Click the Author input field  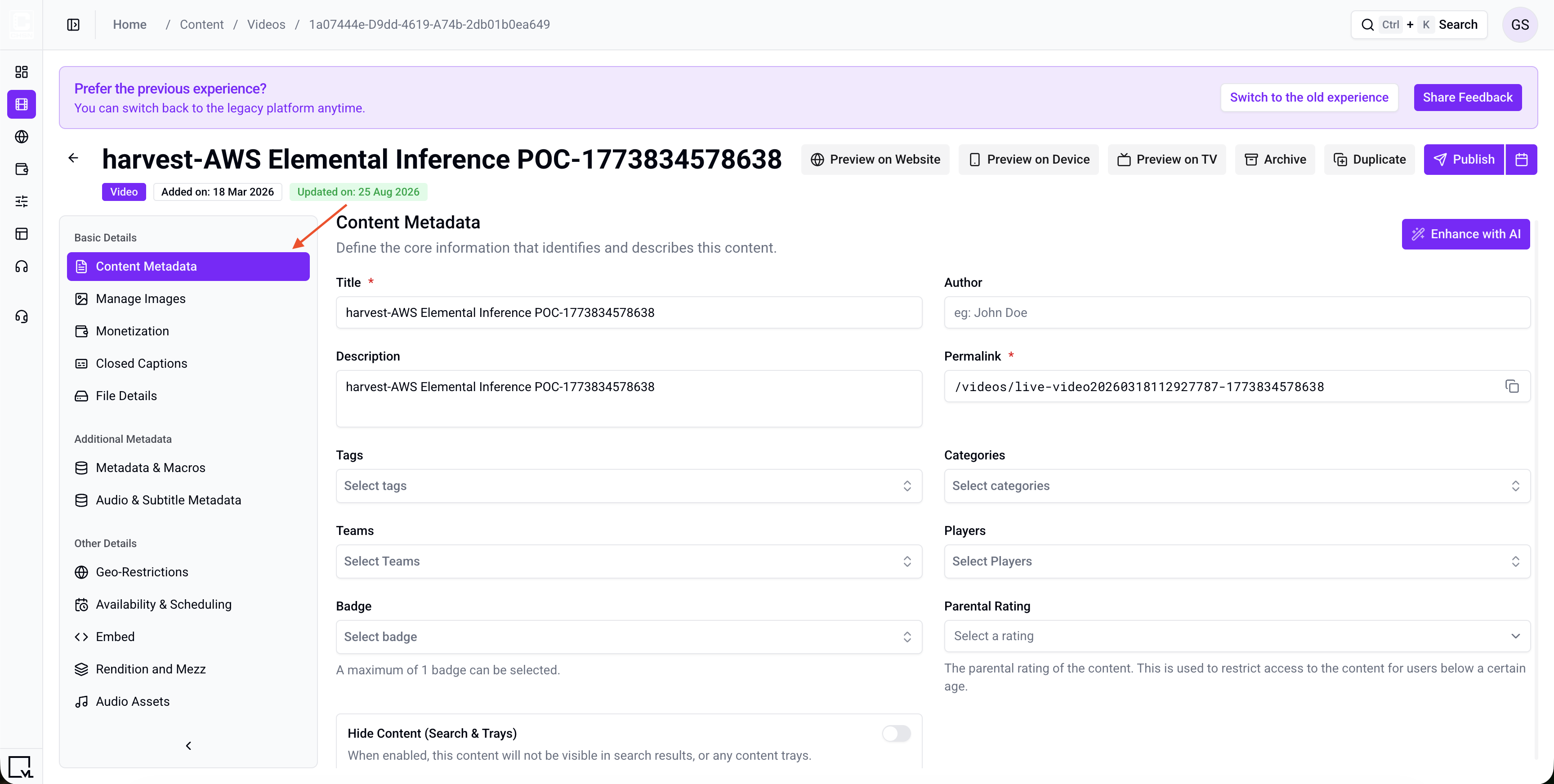(x=1237, y=312)
